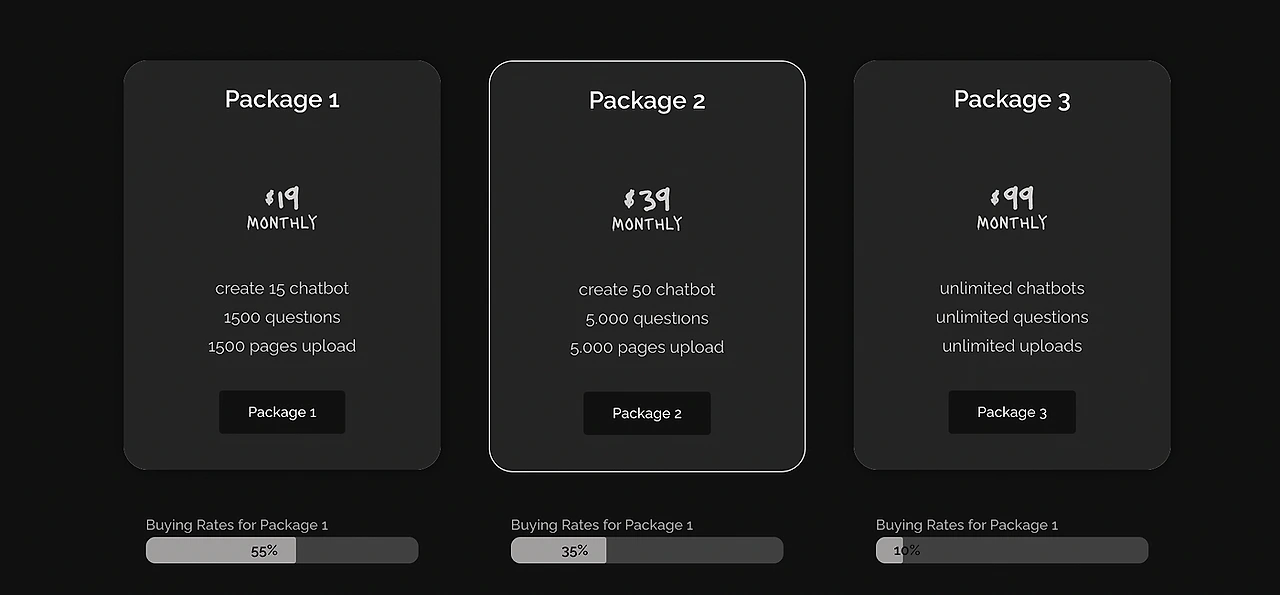Click the Package 3 card heading

(1012, 99)
